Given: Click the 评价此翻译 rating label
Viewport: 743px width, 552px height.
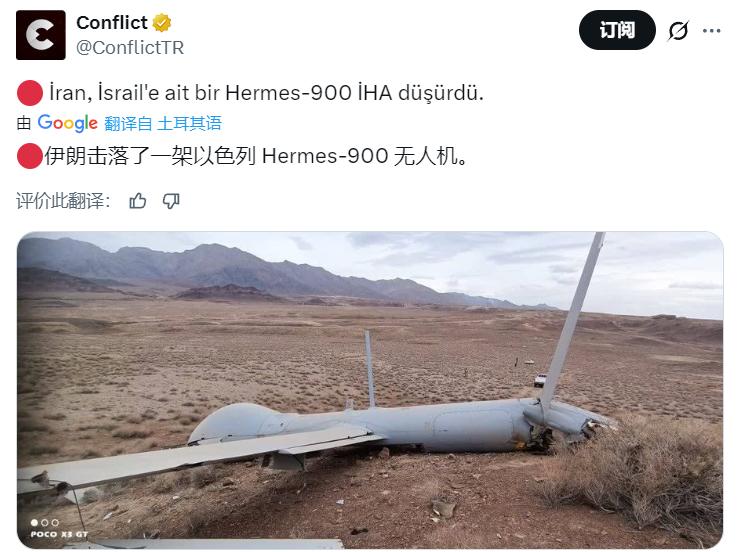Looking at the screenshot, I should pos(63,201).
